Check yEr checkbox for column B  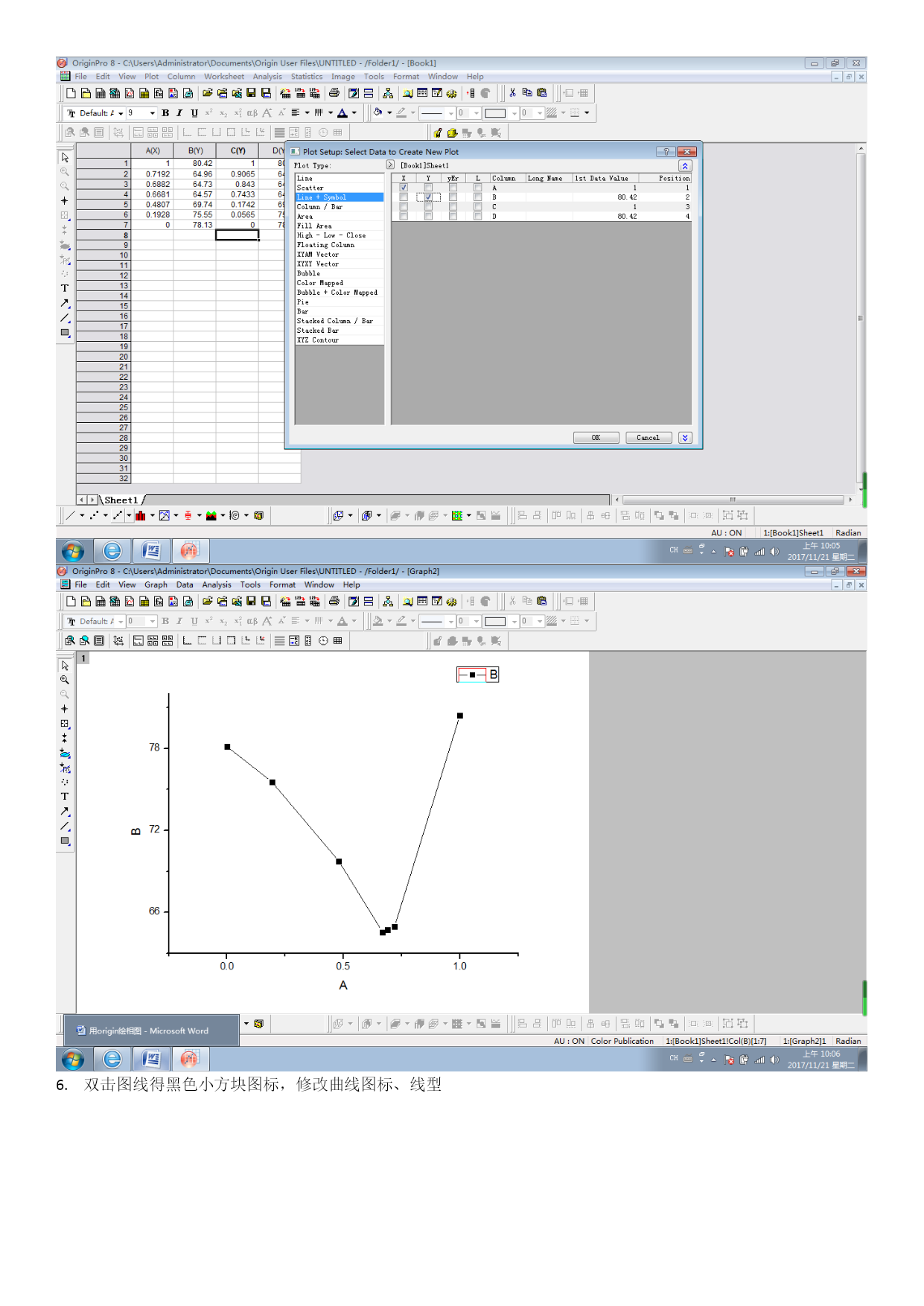(453, 197)
